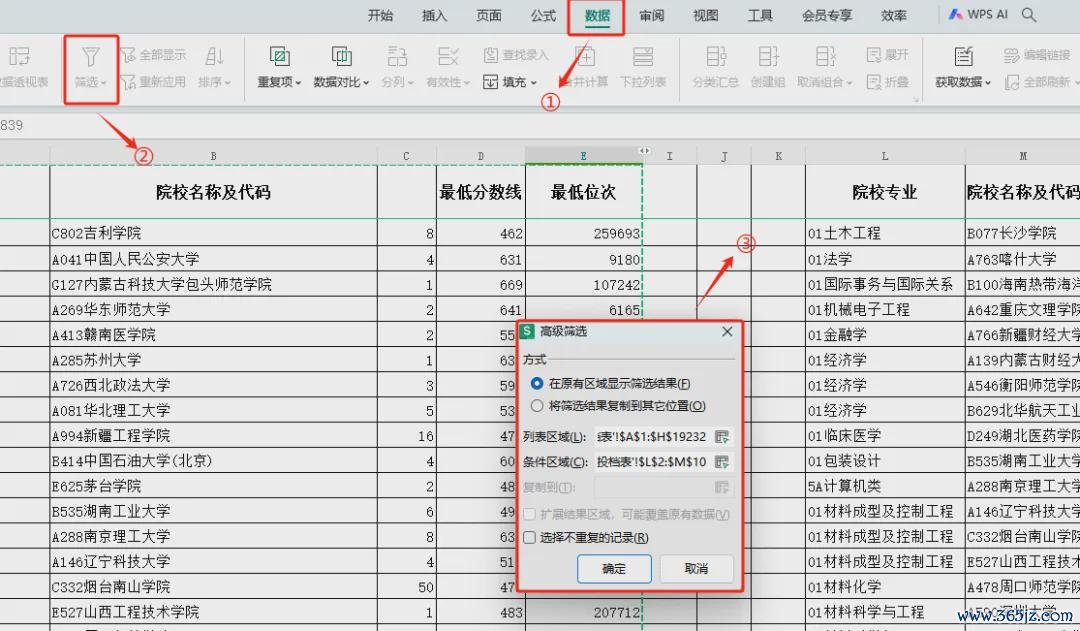Open the 取消组合 dropdown arrow

(x=849, y=83)
